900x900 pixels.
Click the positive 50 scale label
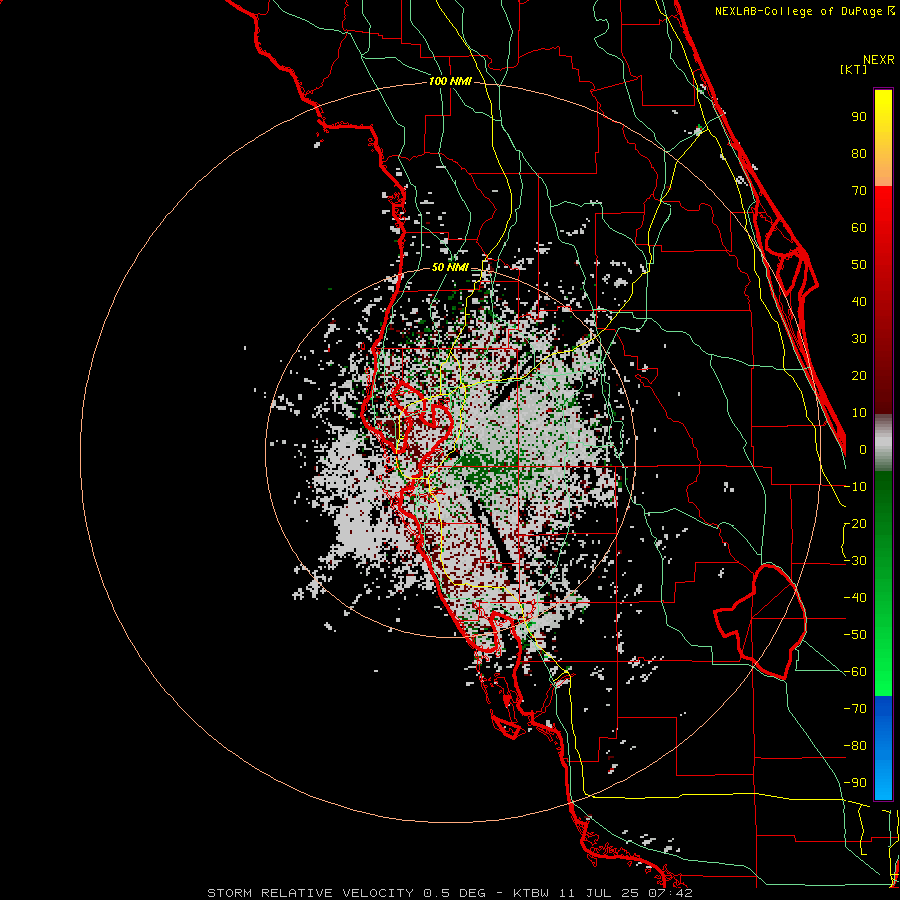click(859, 265)
